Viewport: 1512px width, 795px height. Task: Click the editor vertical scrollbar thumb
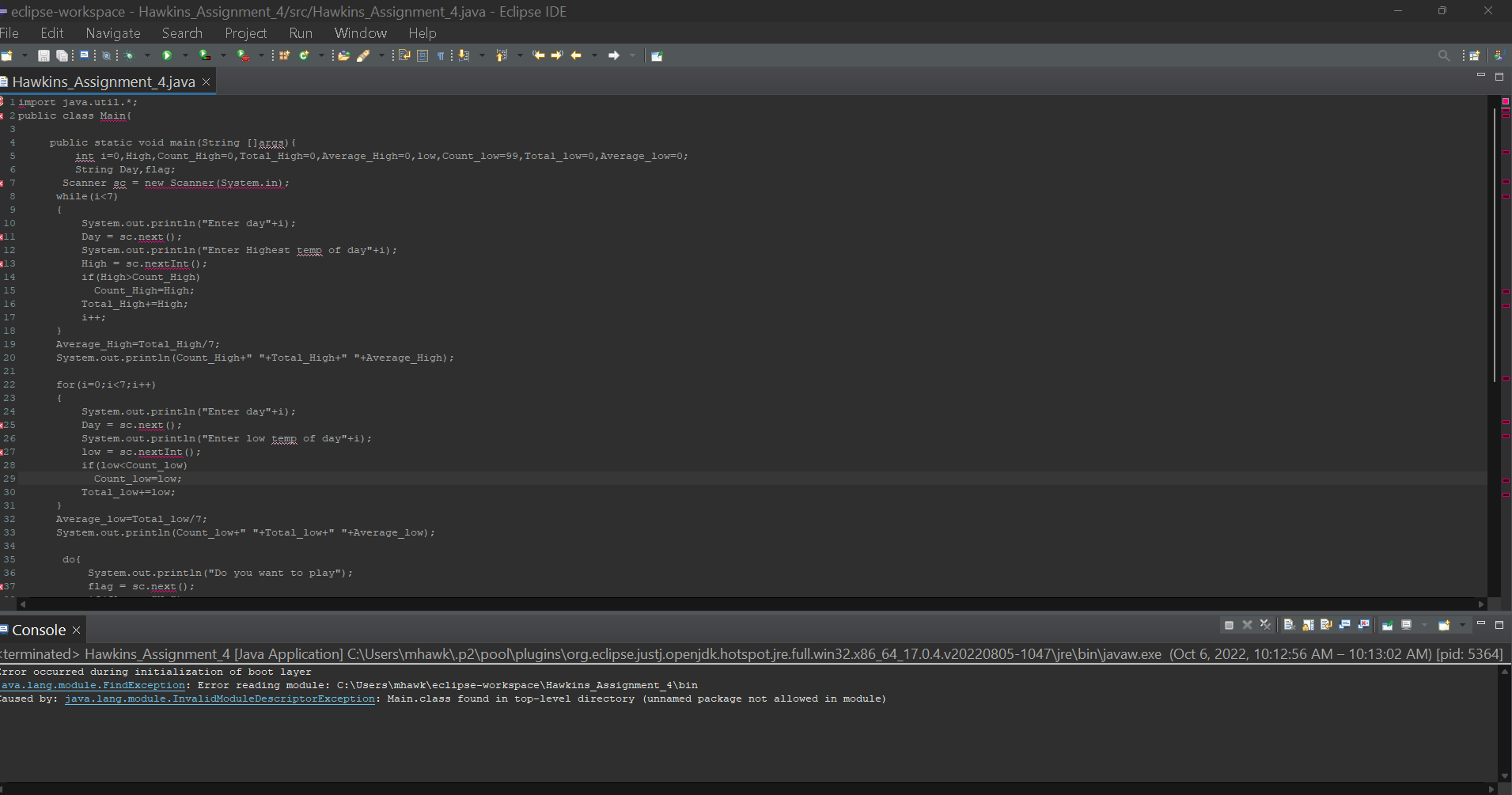click(x=1495, y=245)
